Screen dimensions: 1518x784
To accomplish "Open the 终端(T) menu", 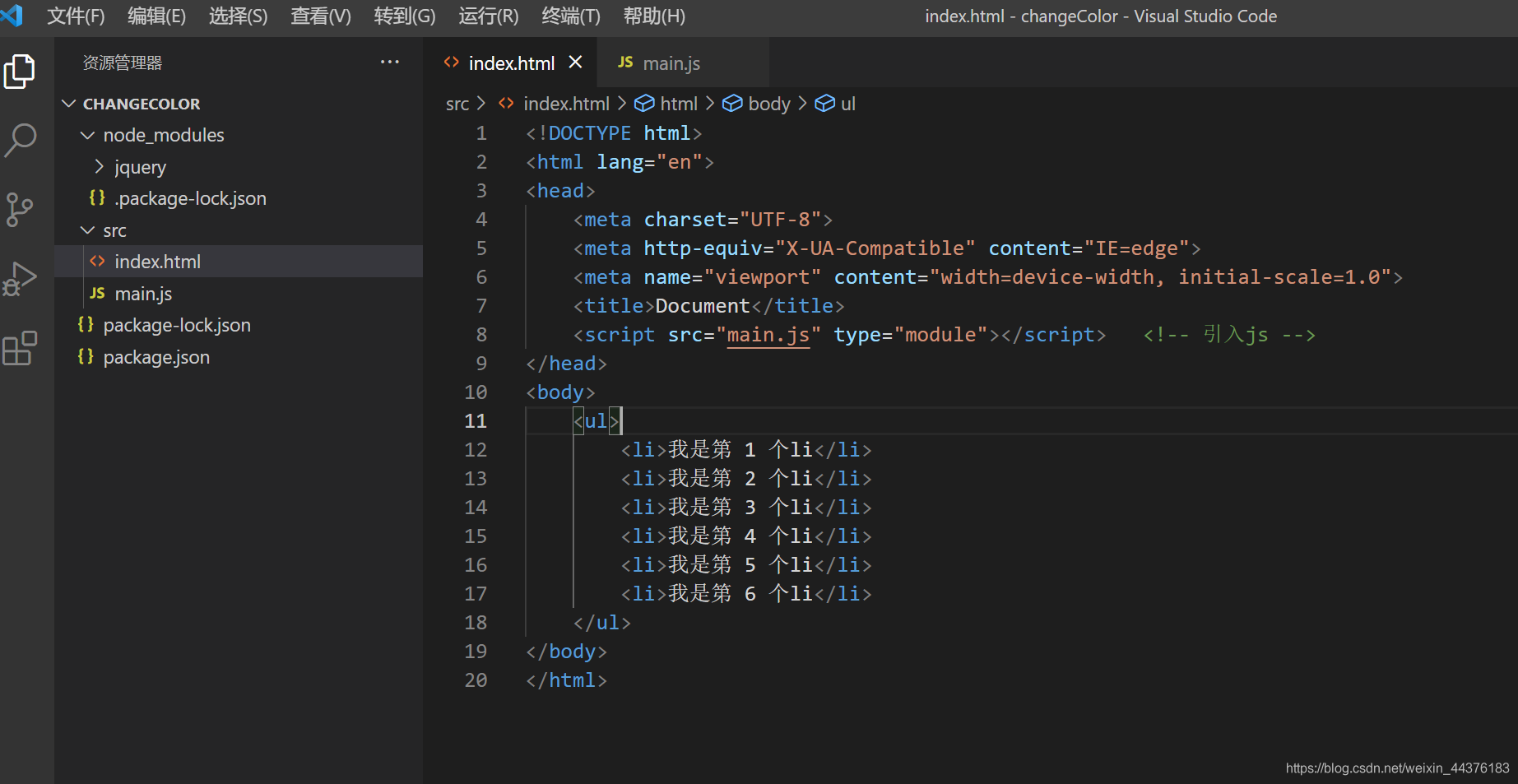I will click(569, 16).
